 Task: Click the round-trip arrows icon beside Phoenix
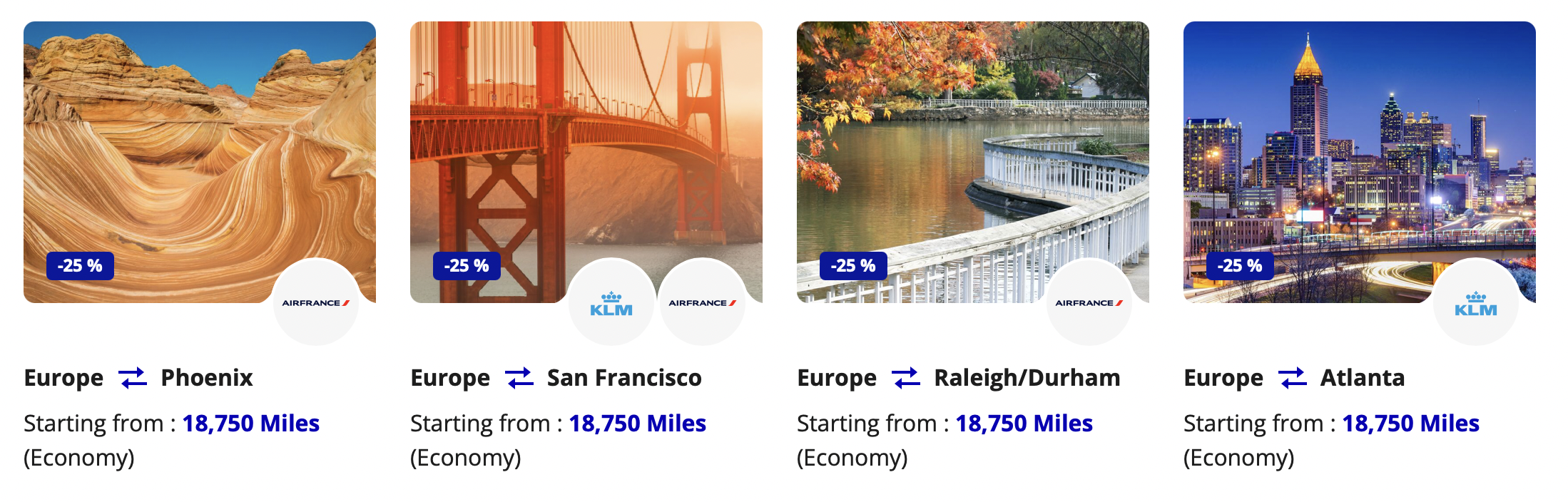click(133, 377)
